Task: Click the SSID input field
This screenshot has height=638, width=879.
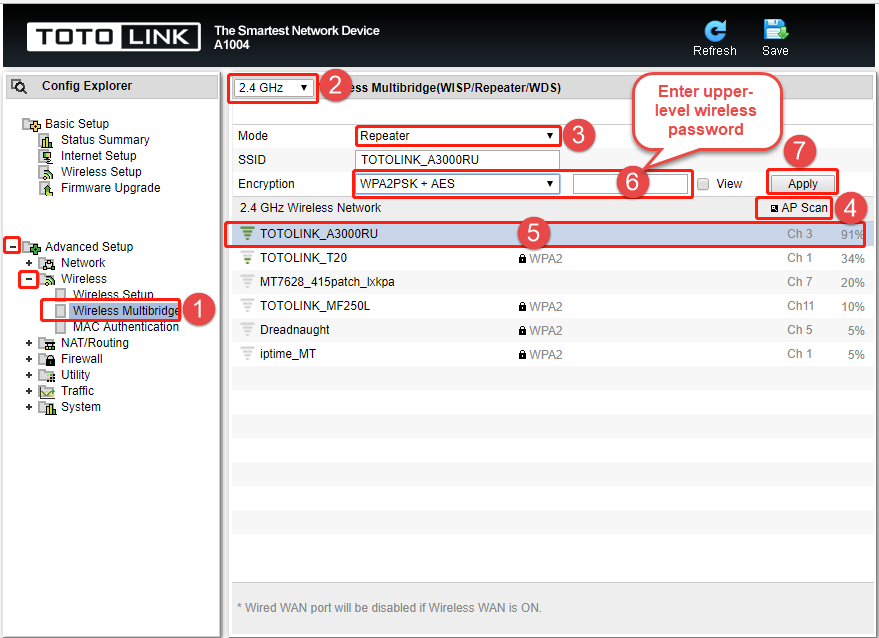Action: (x=457, y=160)
